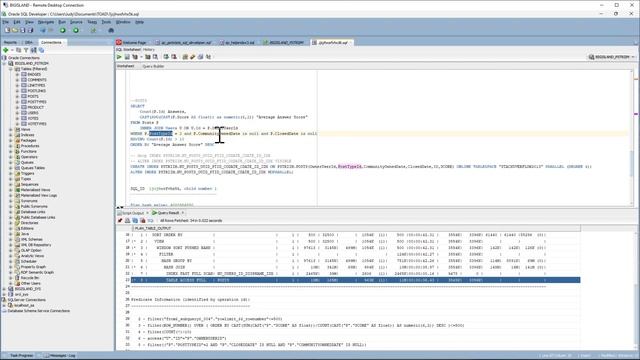Open the Window menu
The height and width of the screenshot is (360, 640).
[123, 22]
